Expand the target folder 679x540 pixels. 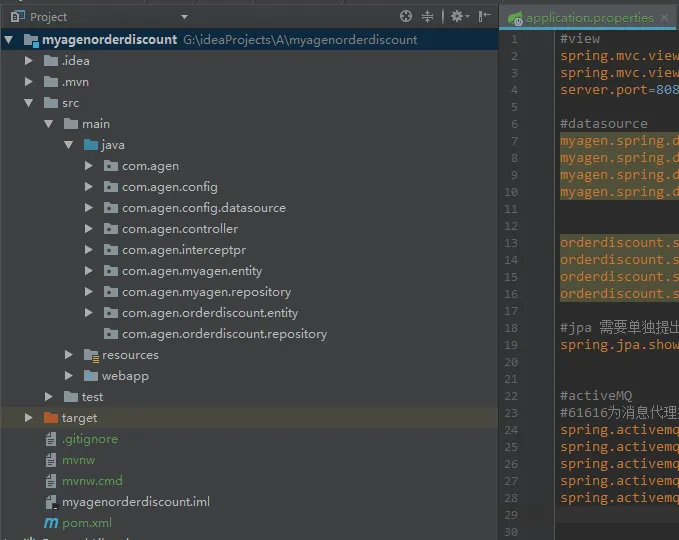tap(30, 418)
